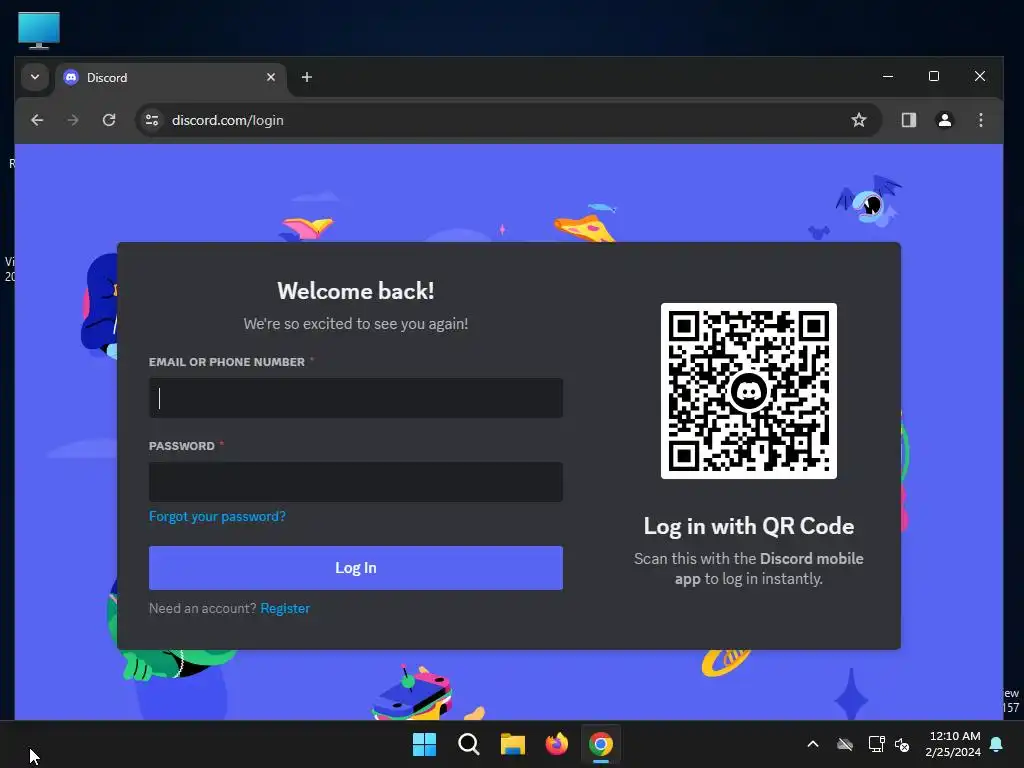Open File Explorer from taskbar
Viewport: 1024px width, 768px height.
(513, 744)
